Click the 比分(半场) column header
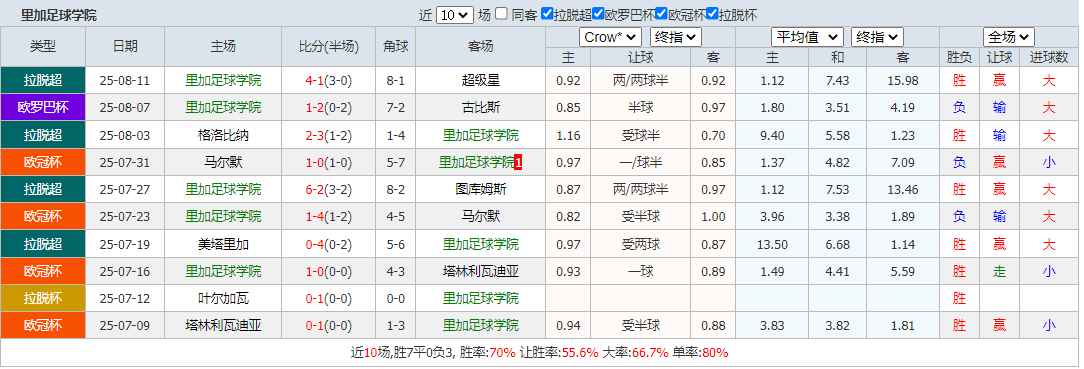This screenshot has width=1084, height=369. point(329,46)
